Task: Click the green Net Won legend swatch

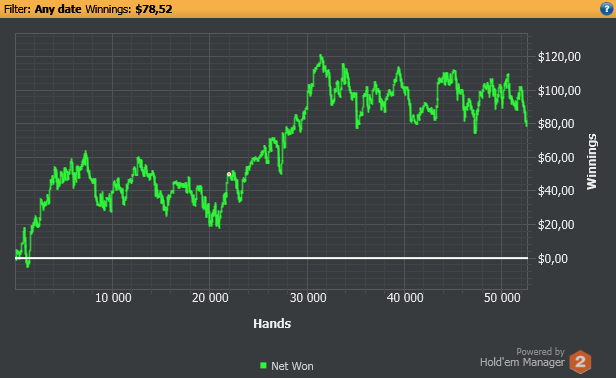Action: pyautogui.click(x=263, y=365)
